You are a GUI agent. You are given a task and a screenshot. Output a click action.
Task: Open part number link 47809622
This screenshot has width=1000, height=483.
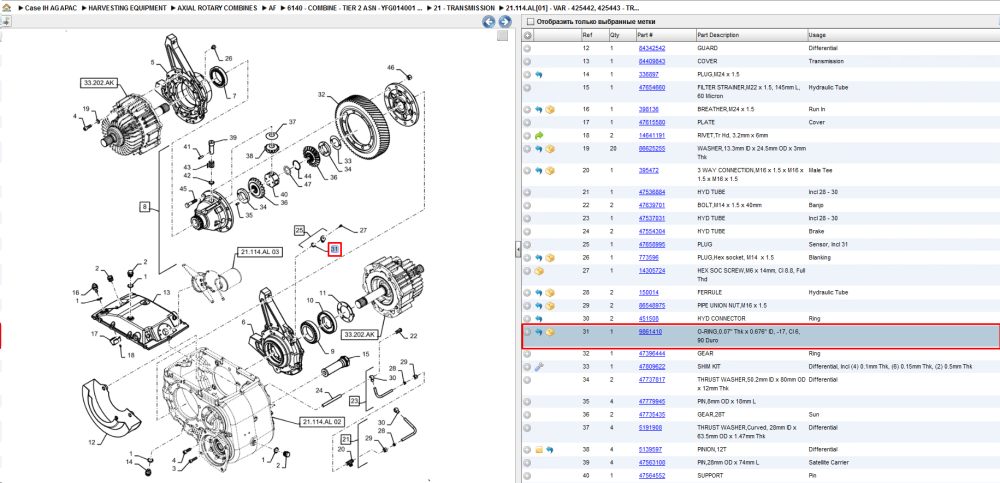[x=652, y=366]
